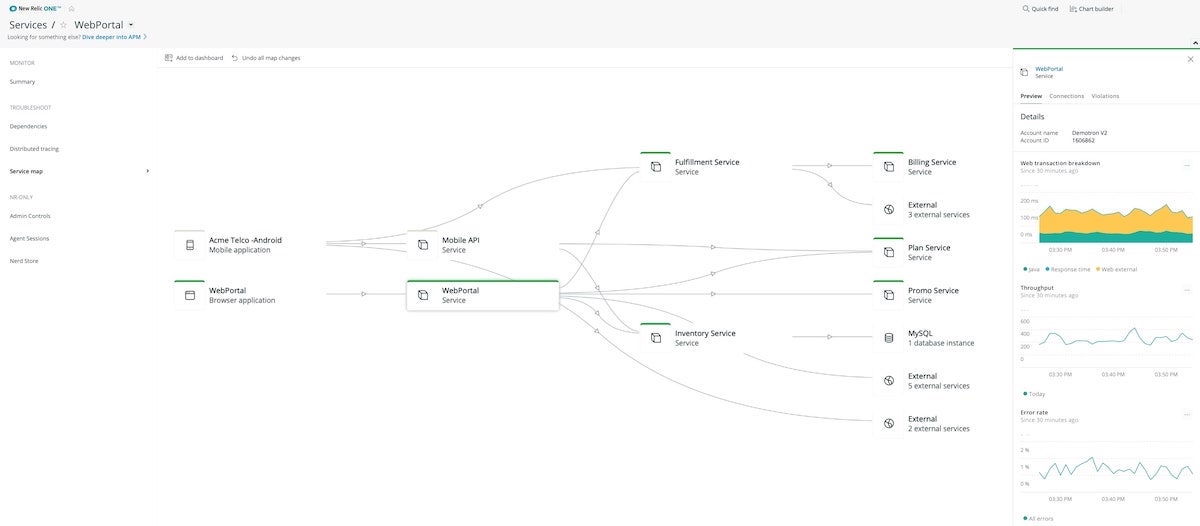This screenshot has width=1200, height=526.
Task: Click the Error rate line chart
Action: 1115,466
